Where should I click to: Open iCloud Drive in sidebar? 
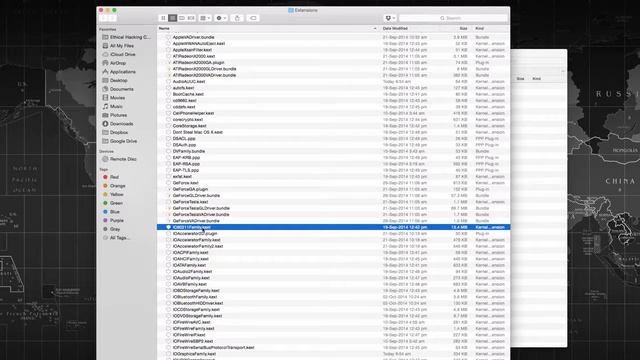click(x=119, y=54)
